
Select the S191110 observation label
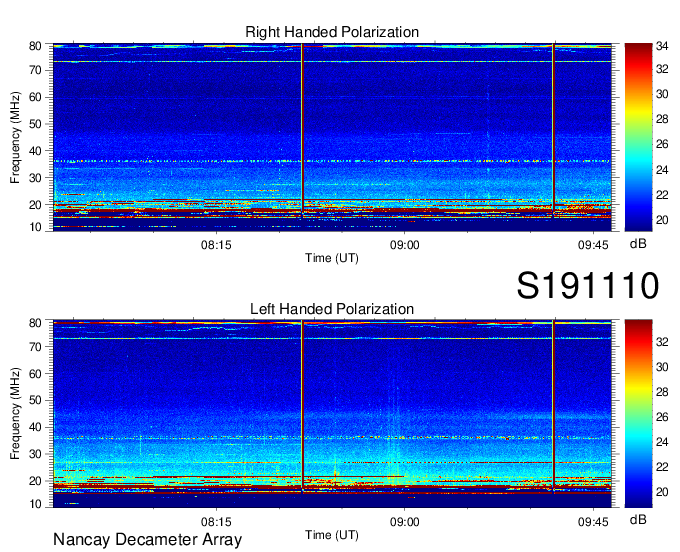588,285
